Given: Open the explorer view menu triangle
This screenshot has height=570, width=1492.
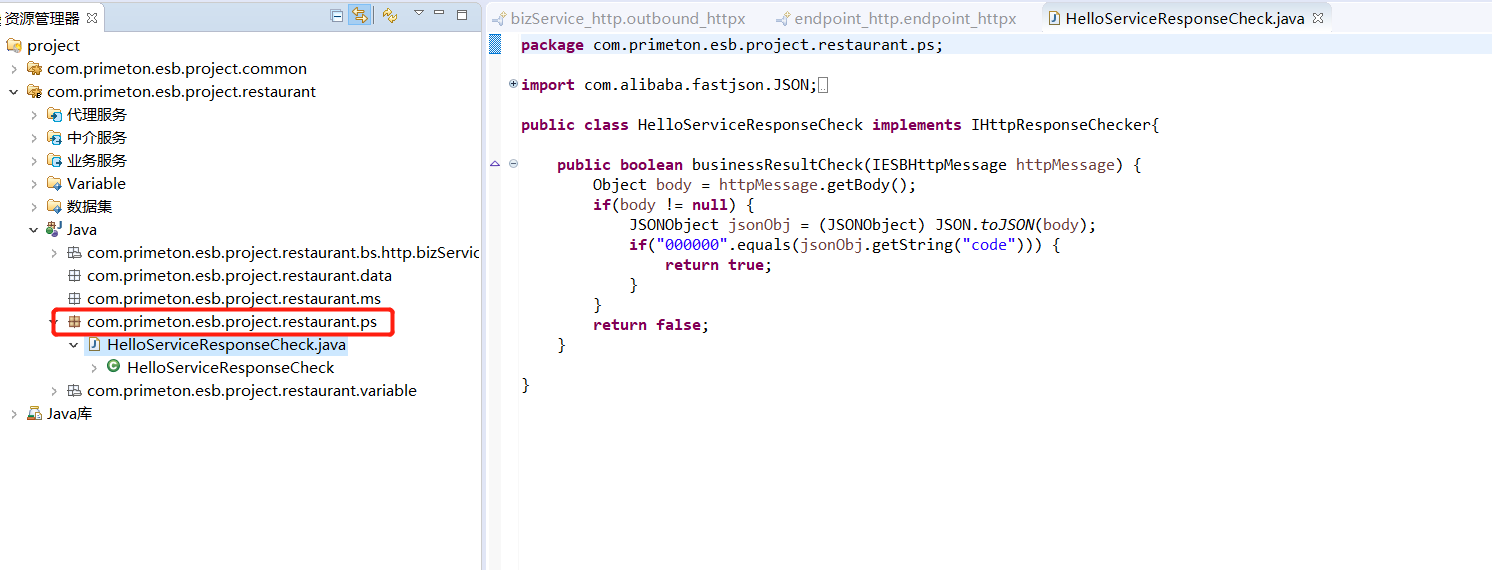Looking at the screenshot, I should pos(419,13).
